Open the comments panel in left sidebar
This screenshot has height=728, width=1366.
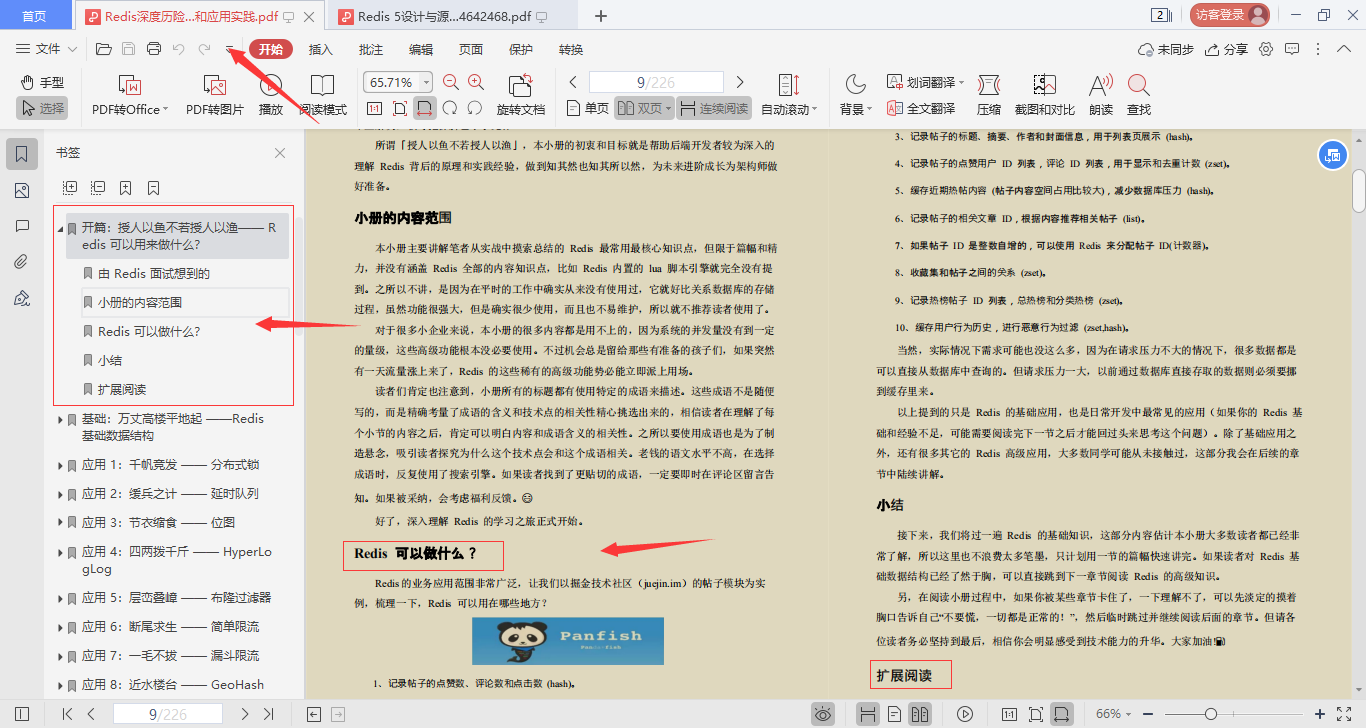22,226
